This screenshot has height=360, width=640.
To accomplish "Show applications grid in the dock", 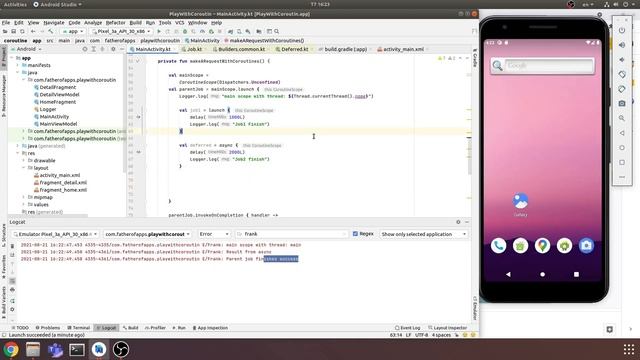I will (629, 349).
